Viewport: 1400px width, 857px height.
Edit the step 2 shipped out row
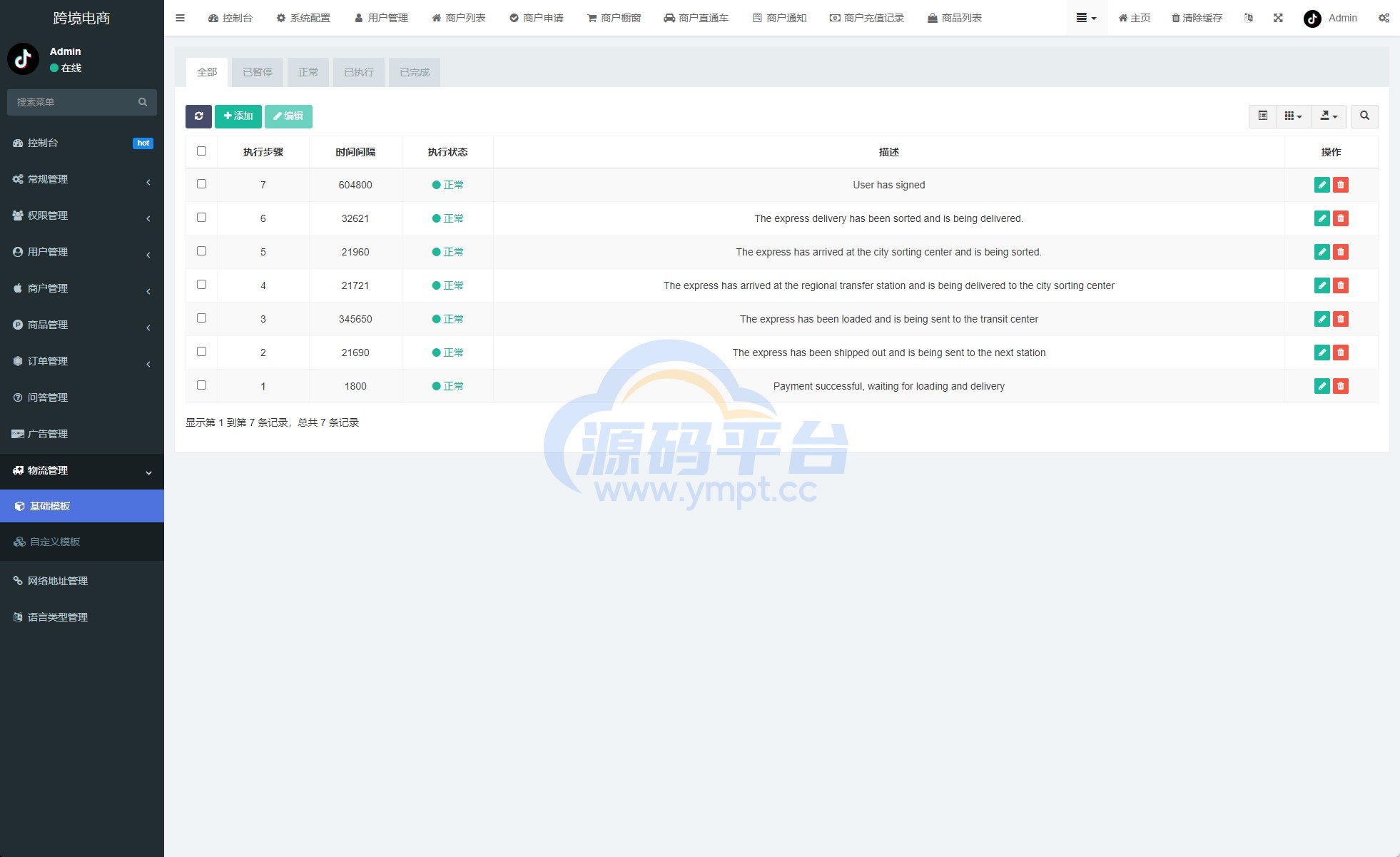1322,353
